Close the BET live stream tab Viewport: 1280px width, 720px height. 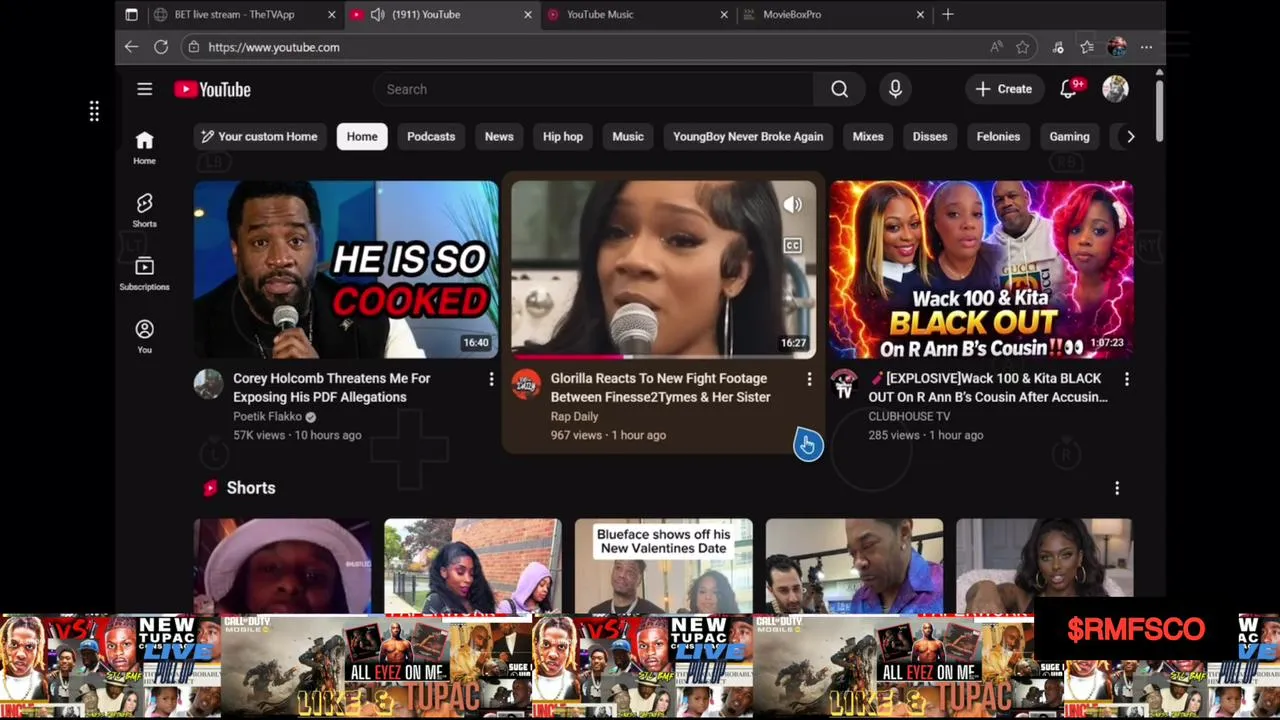(x=331, y=14)
